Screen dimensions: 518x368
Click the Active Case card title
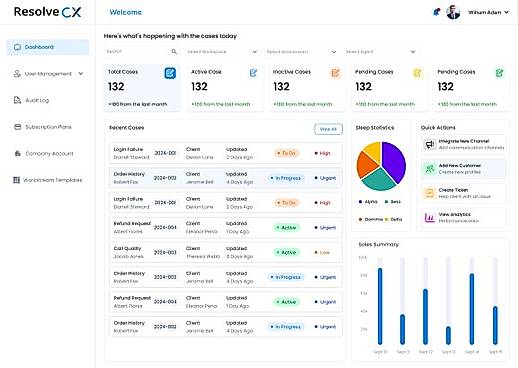pos(206,72)
